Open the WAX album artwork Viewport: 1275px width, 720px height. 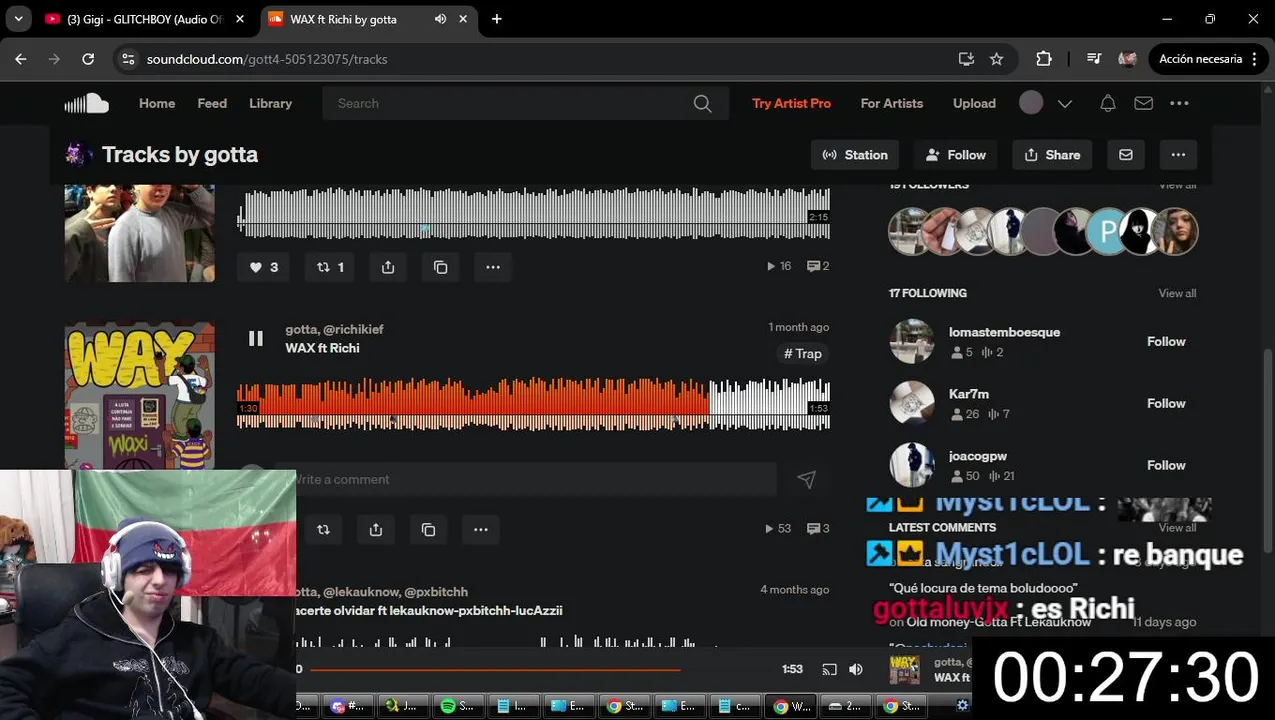pos(139,396)
